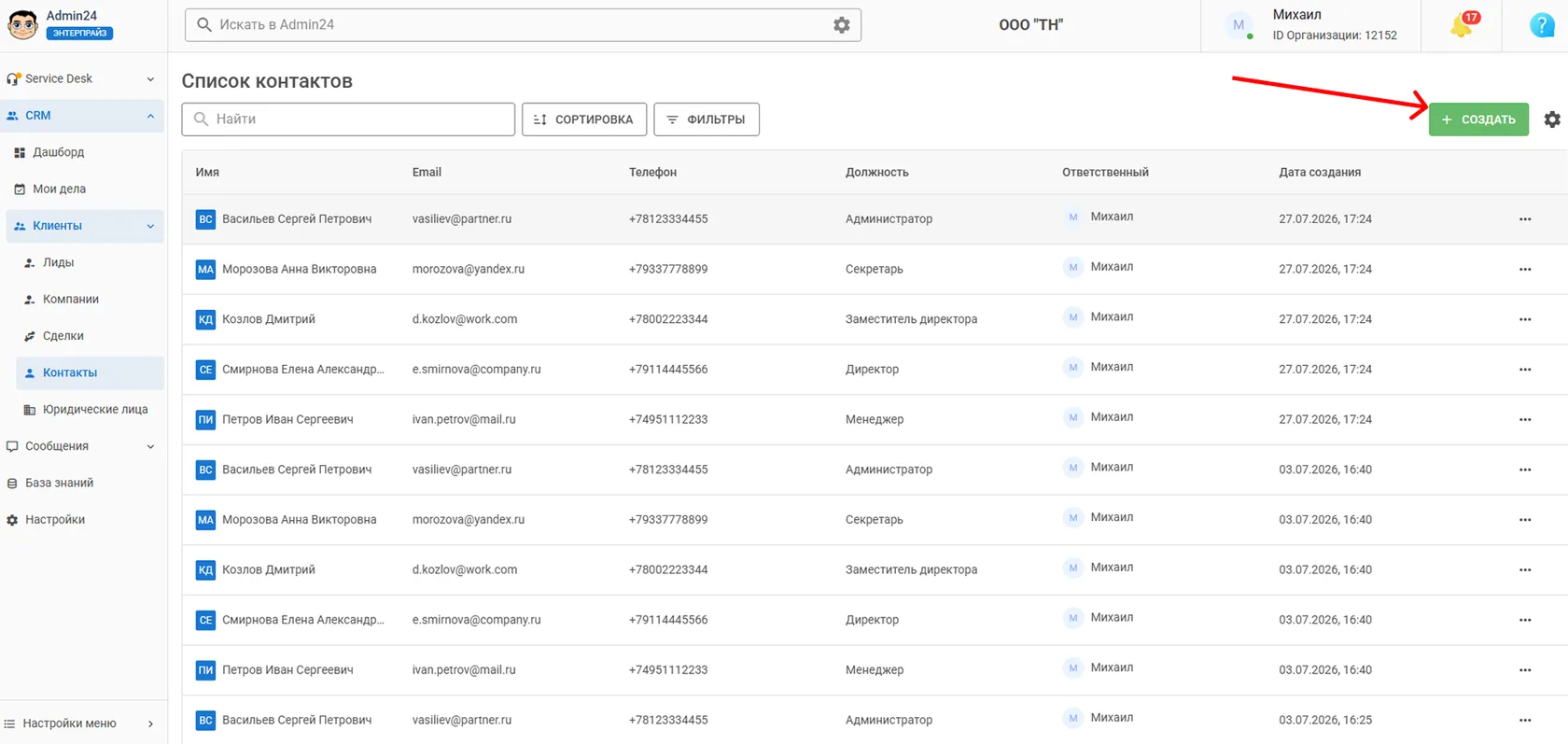Click the ПИ avatar badge in the 17:24 row
The height and width of the screenshot is (744, 1568).
point(205,420)
